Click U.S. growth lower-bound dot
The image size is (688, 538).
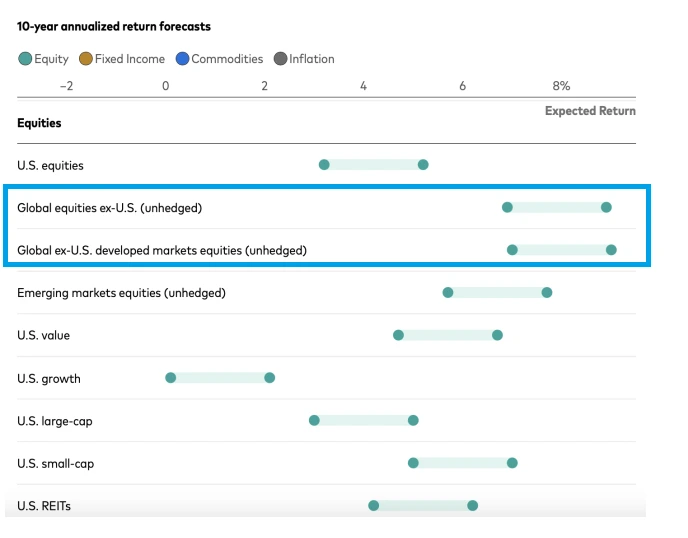tap(171, 378)
